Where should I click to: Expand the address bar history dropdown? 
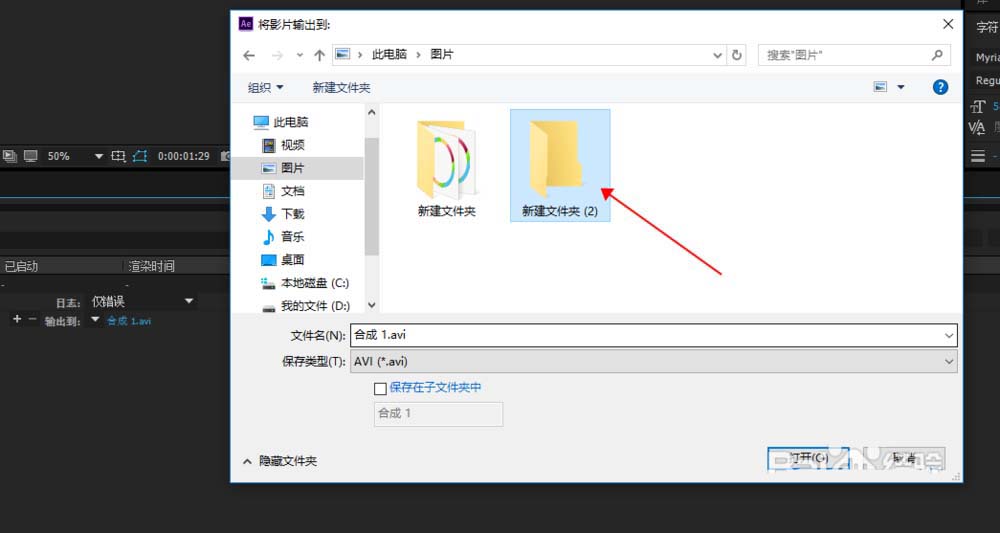(717, 55)
